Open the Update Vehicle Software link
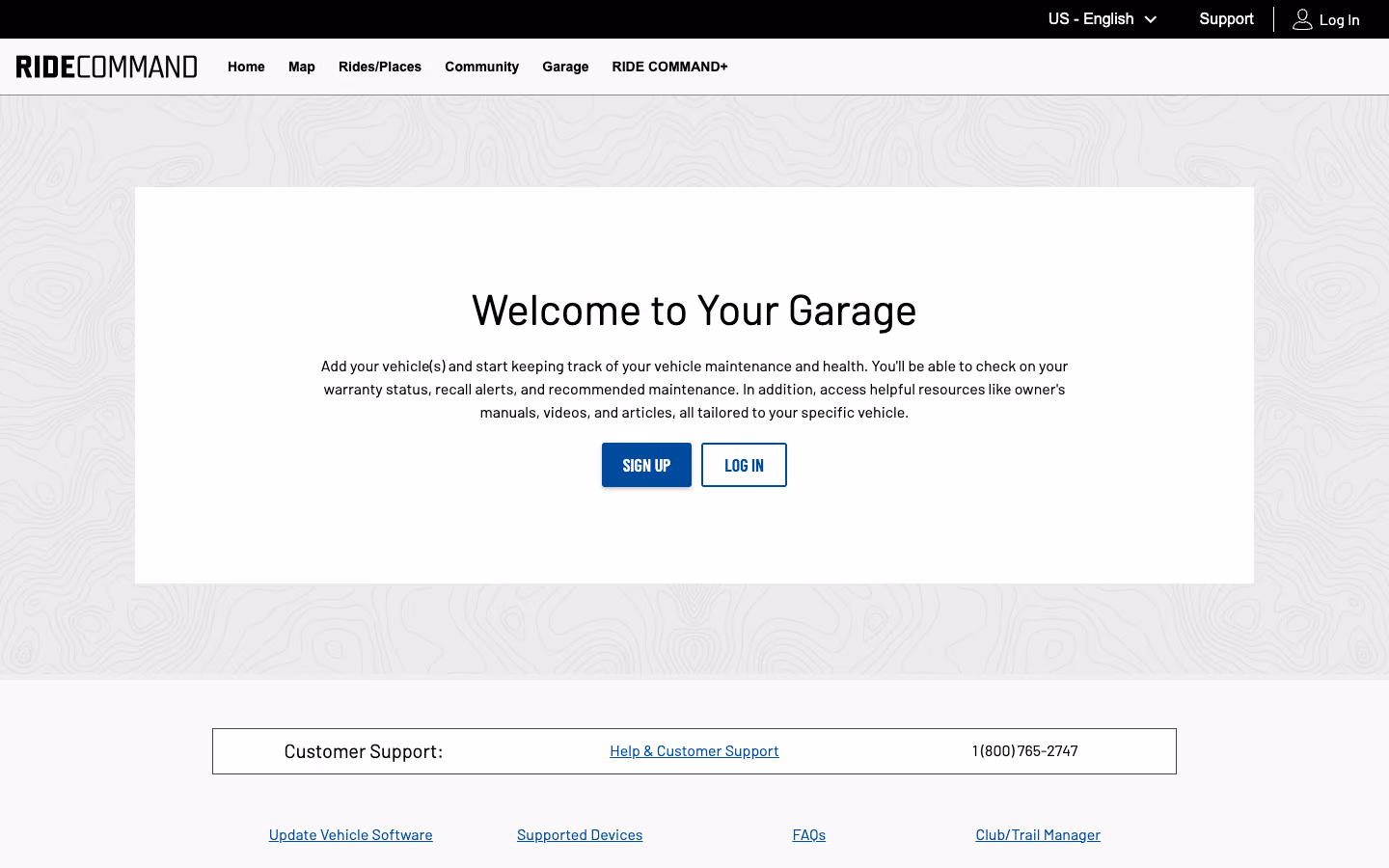 pos(351,835)
